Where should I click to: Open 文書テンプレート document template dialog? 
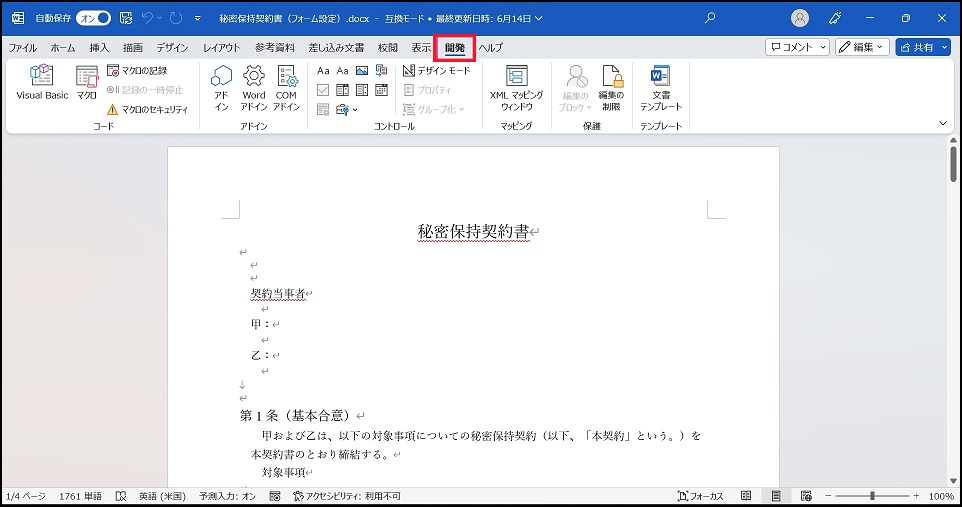coord(661,88)
